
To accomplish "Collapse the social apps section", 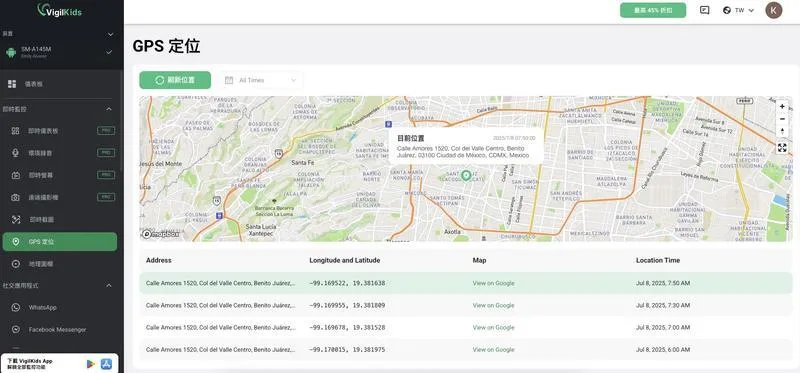I will [109, 286].
